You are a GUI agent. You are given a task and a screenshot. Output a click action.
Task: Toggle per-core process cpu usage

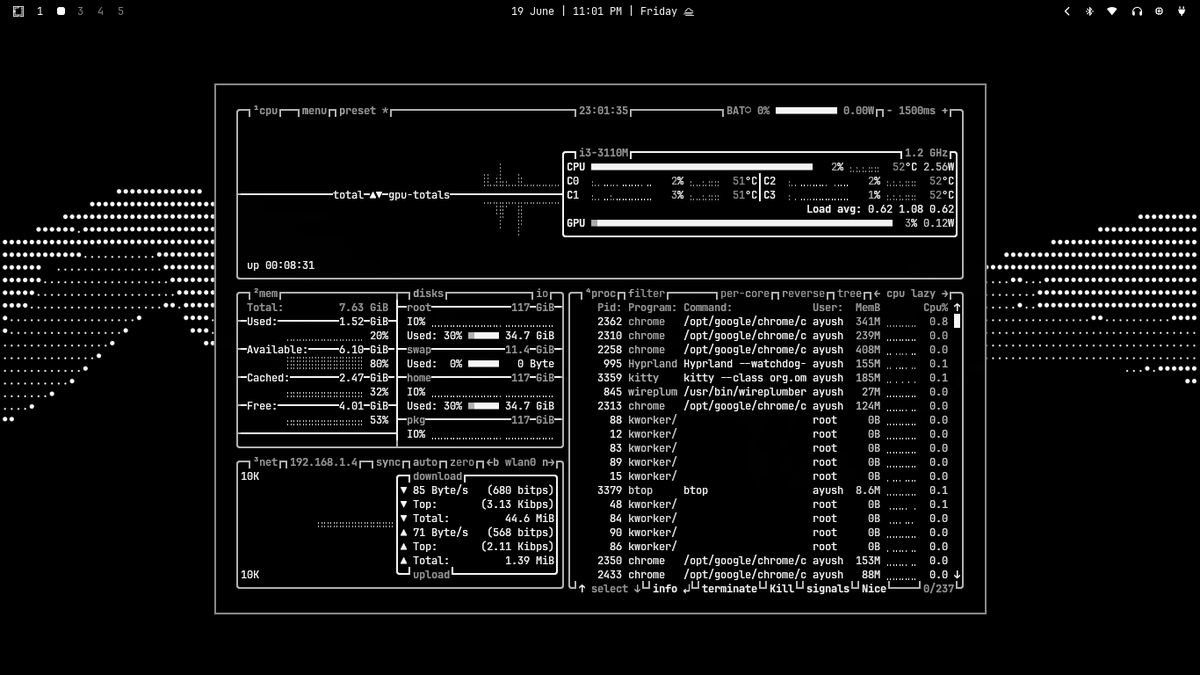745,294
